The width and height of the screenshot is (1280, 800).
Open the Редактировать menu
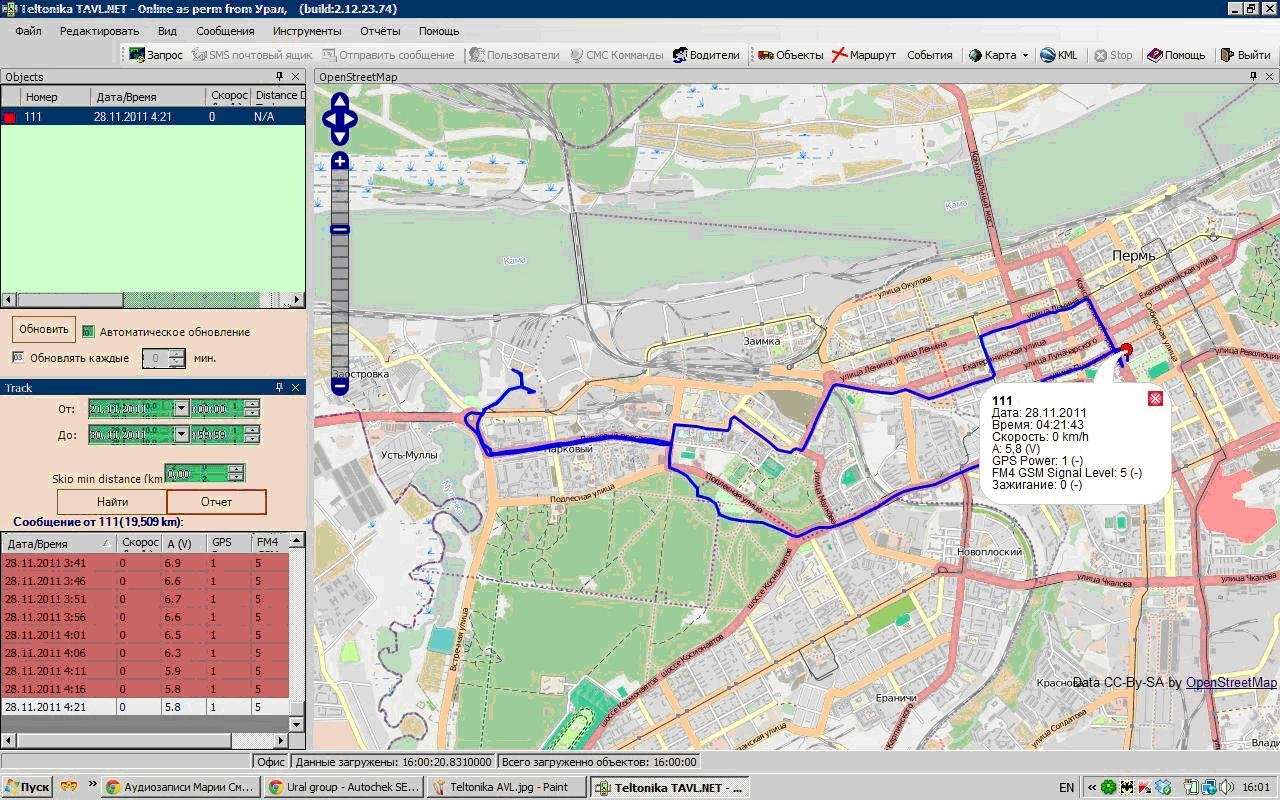point(99,31)
